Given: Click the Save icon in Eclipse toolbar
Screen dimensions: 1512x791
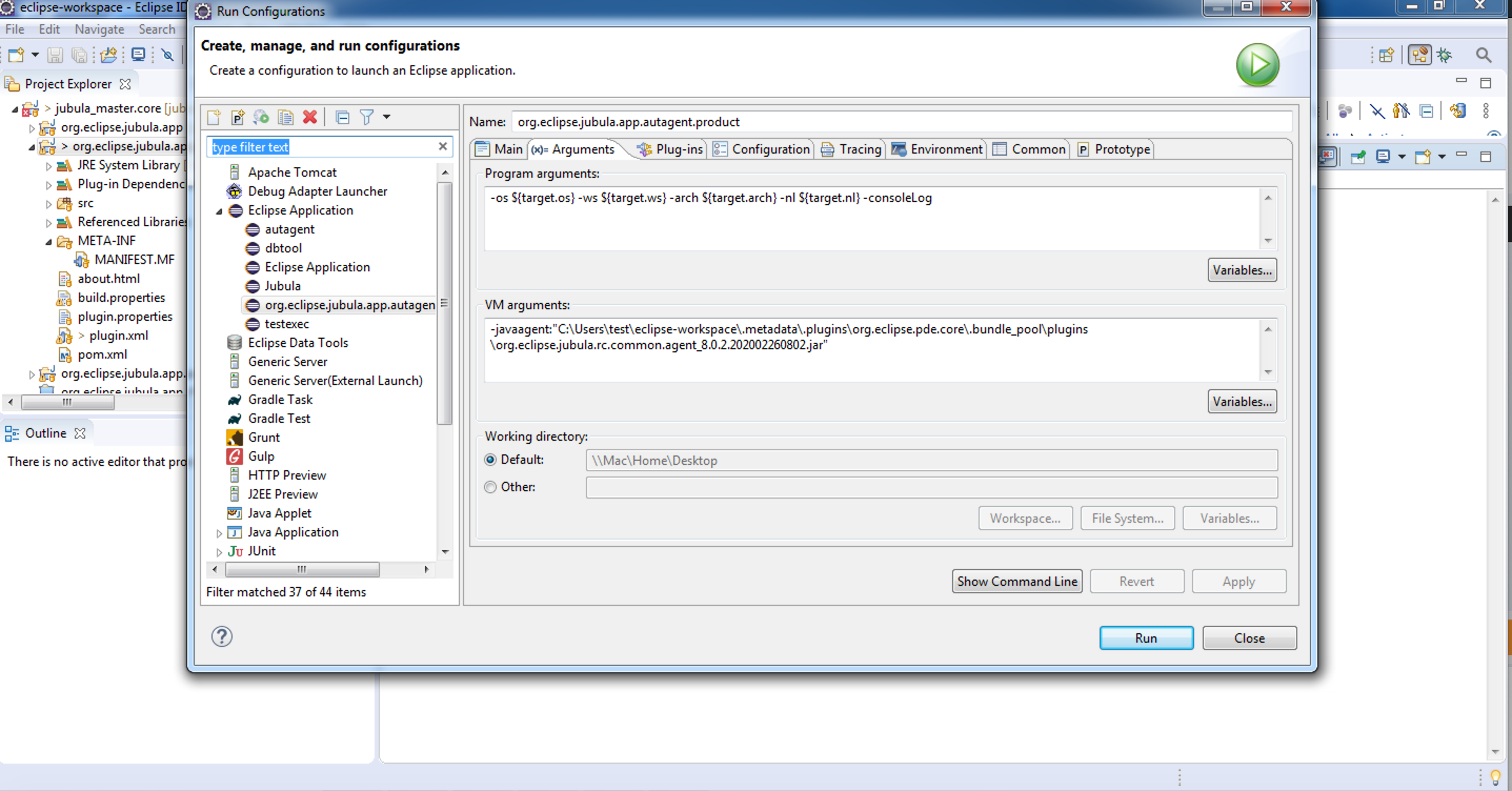Looking at the screenshot, I should [x=55, y=55].
